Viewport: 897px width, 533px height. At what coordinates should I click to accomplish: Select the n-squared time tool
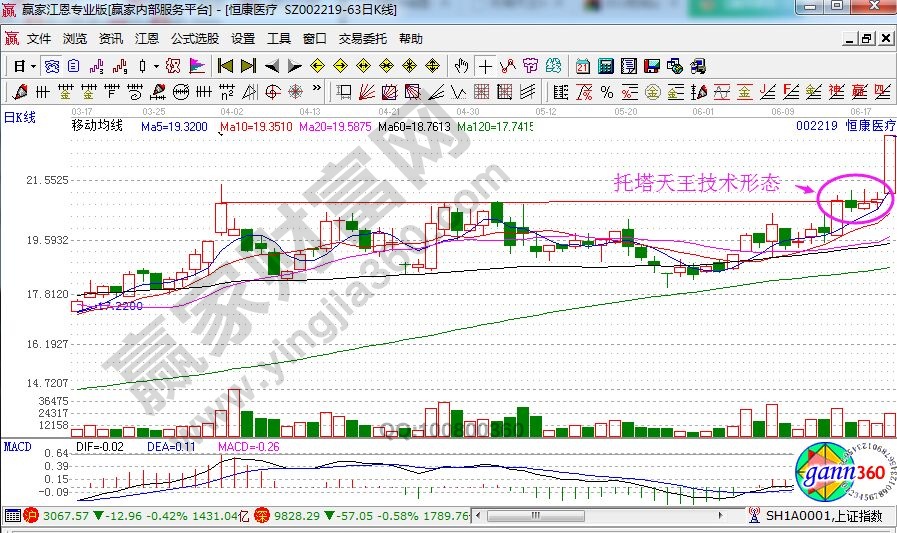pyautogui.click(x=227, y=92)
